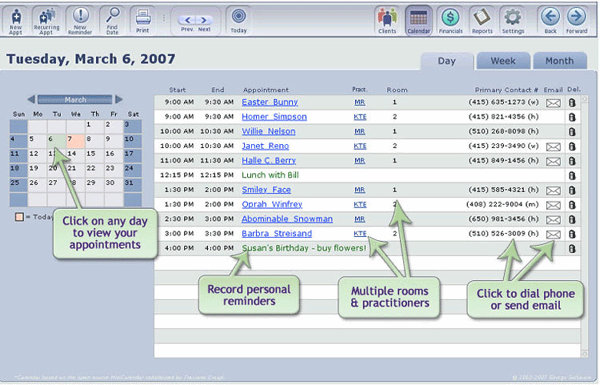Open the Willie Nelson appointment
600x385 pixels.
(x=268, y=131)
